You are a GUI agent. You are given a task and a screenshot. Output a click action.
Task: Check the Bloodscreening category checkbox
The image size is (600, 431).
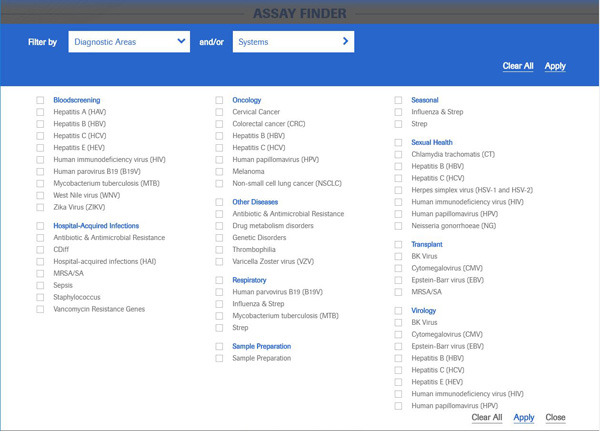point(41,100)
